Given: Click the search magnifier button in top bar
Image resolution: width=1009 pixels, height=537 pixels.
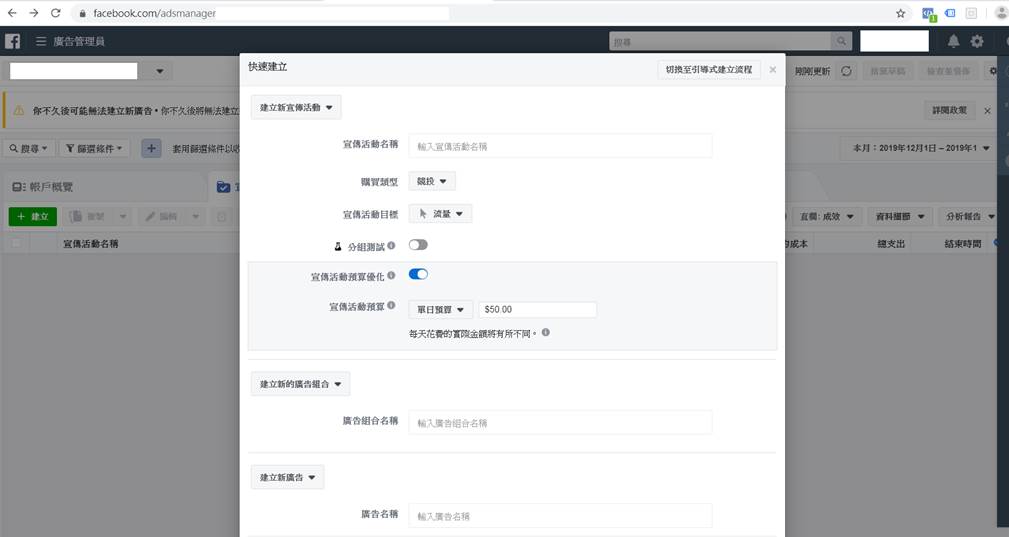Looking at the screenshot, I should pyautogui.click(x=841, y=41).
